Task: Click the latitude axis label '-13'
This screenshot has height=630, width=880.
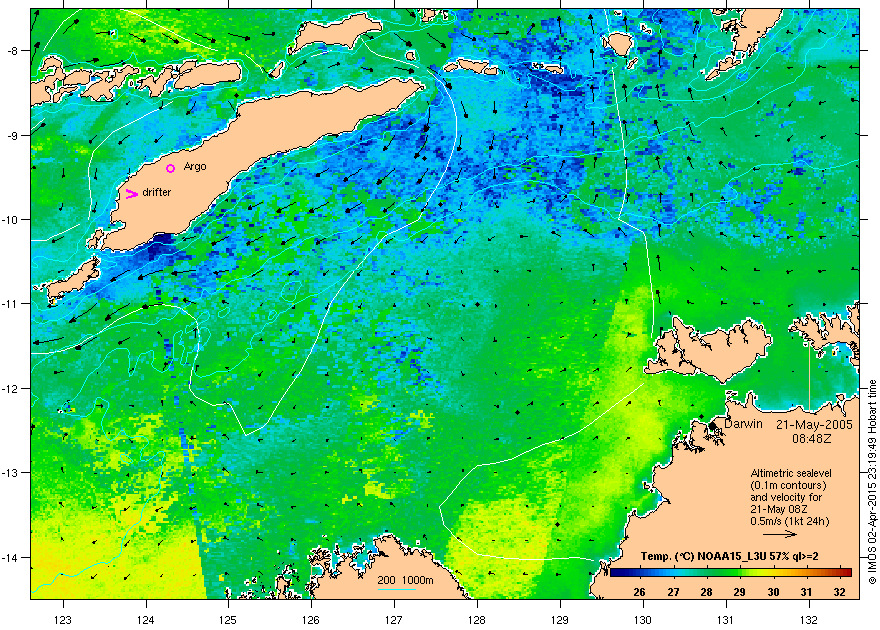Action: click(11, 472)
